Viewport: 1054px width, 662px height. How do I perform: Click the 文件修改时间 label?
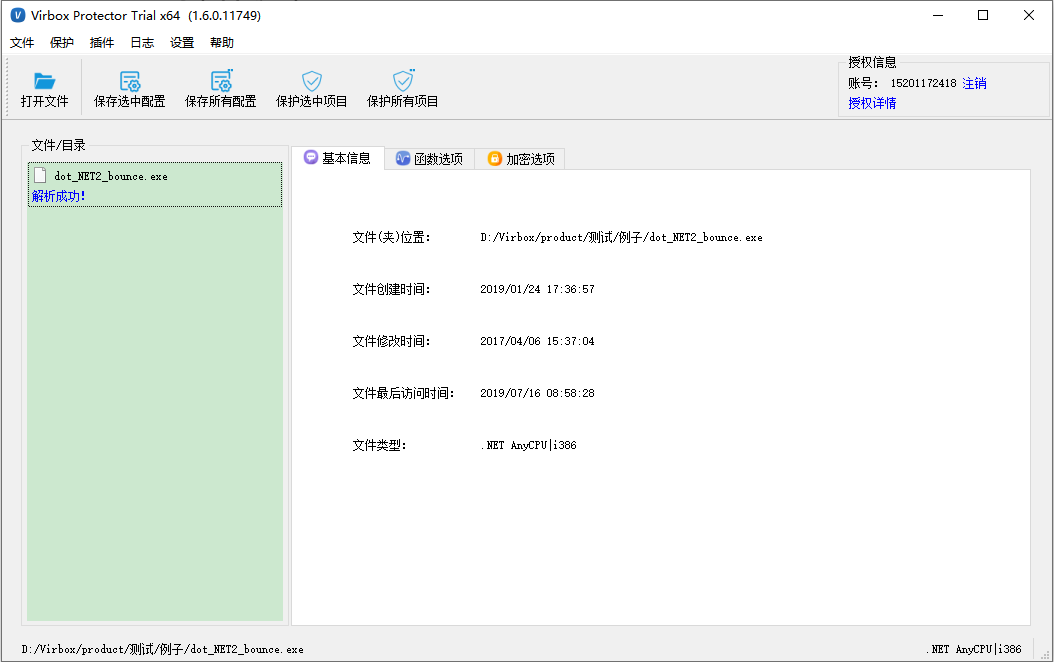point(391,341)
